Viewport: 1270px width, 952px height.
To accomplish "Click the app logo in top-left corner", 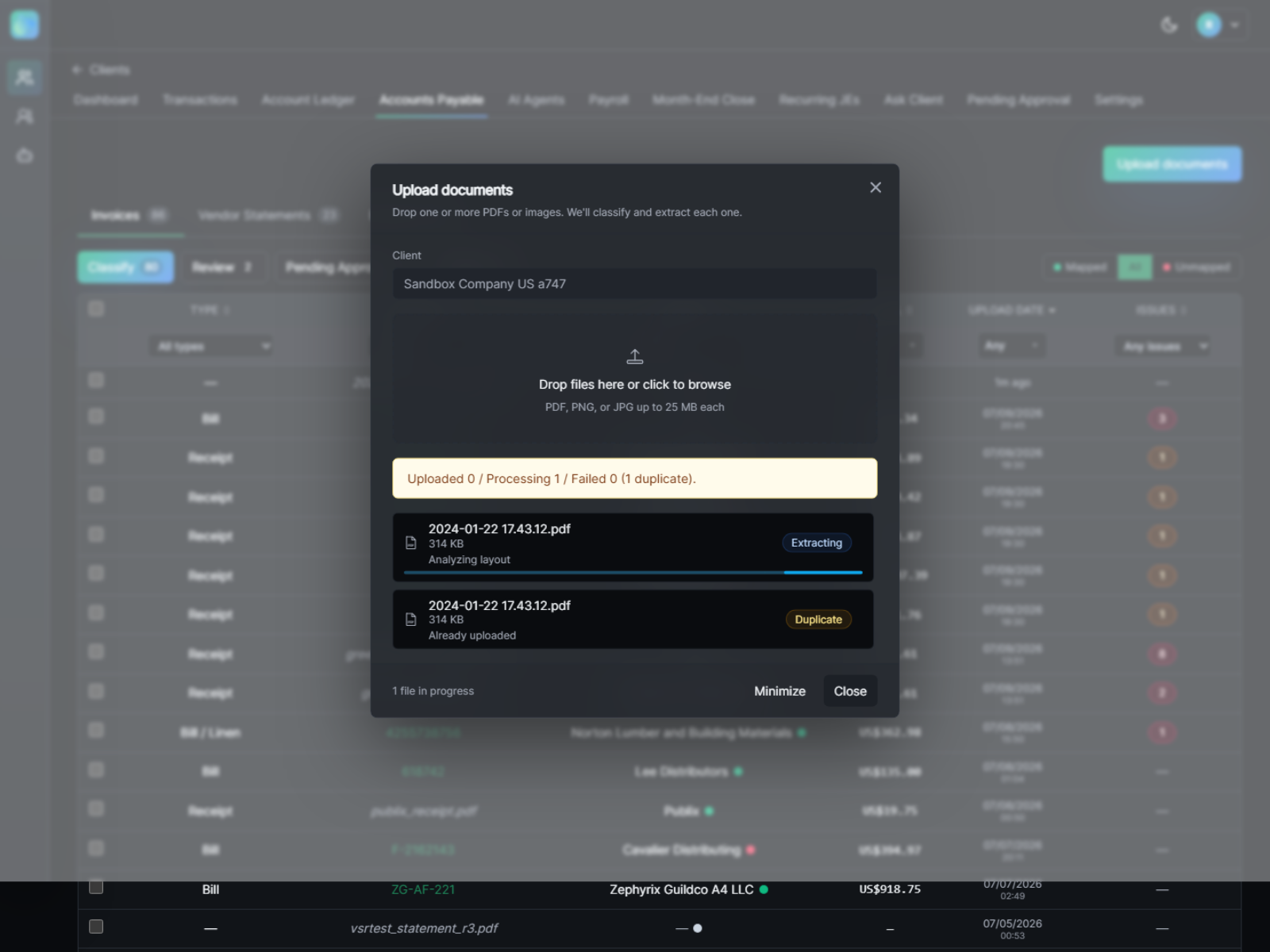I will point(25,25).
